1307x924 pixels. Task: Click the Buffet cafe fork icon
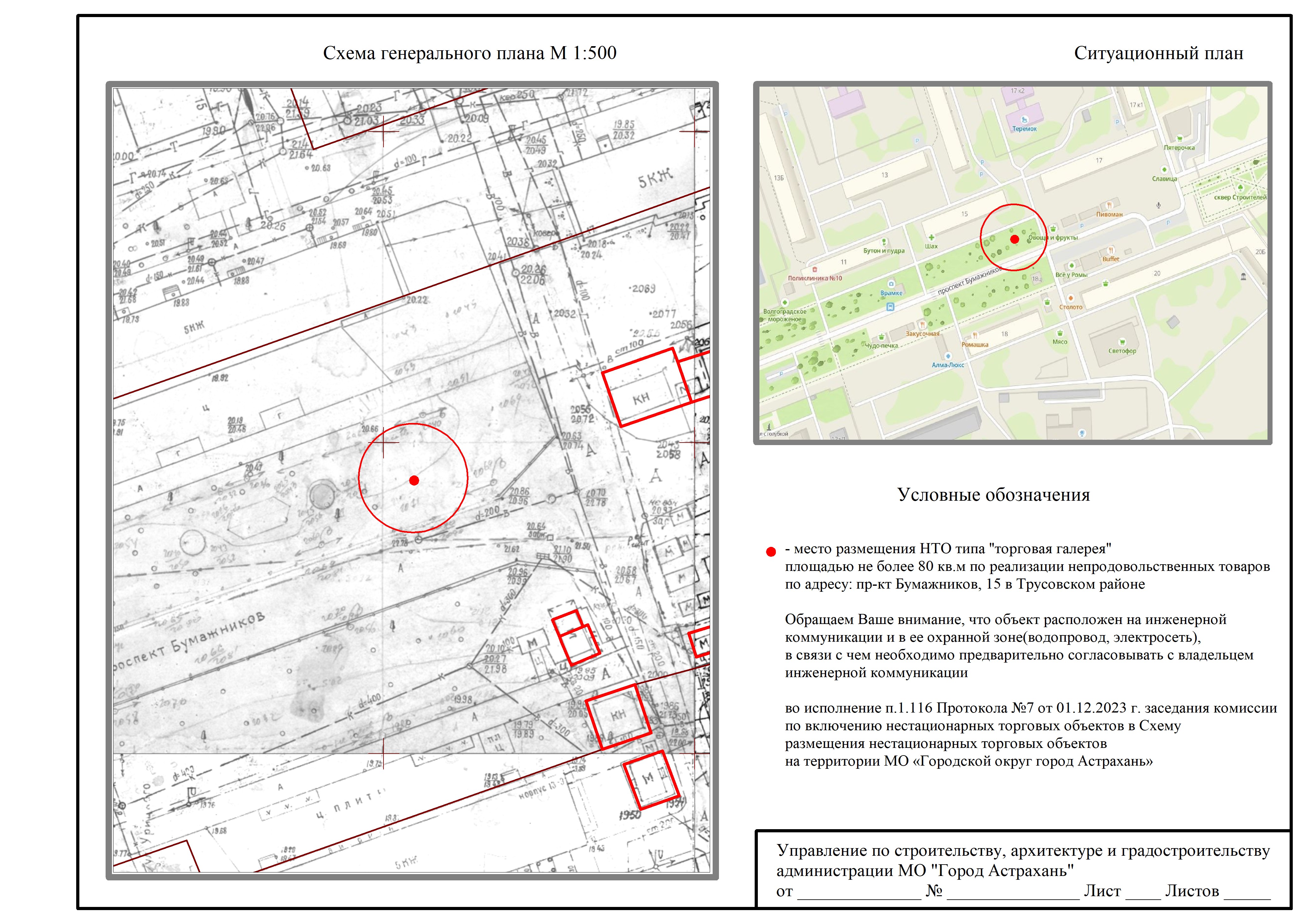[1111, 250]
